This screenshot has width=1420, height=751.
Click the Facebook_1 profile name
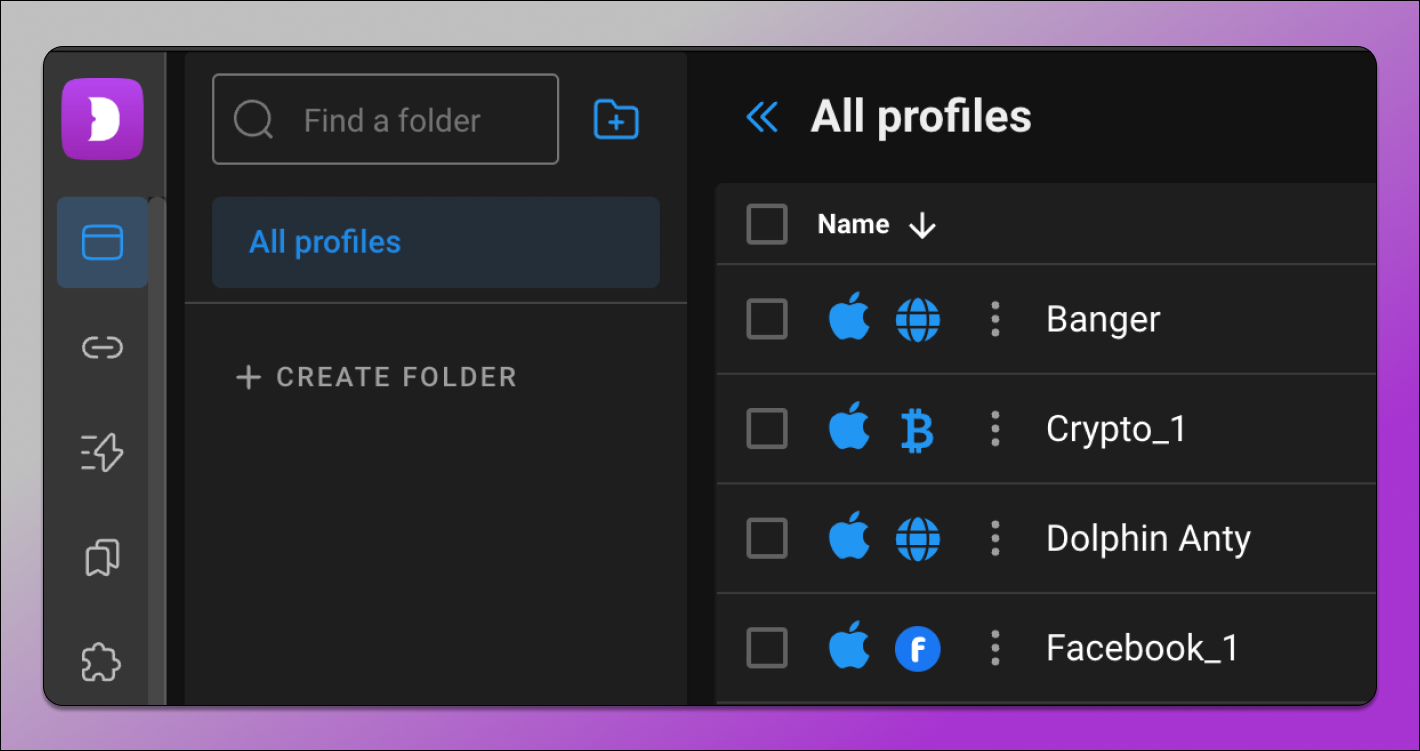coord(1142,649)
